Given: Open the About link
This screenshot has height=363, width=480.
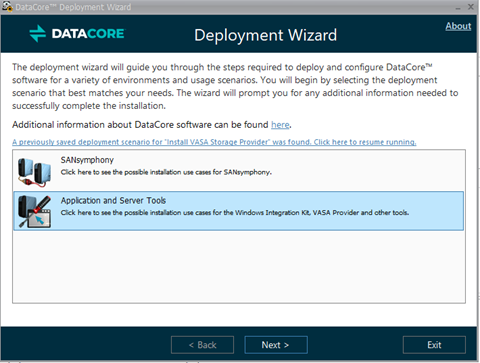Looking at the screenshot, I should pos(458,26).
